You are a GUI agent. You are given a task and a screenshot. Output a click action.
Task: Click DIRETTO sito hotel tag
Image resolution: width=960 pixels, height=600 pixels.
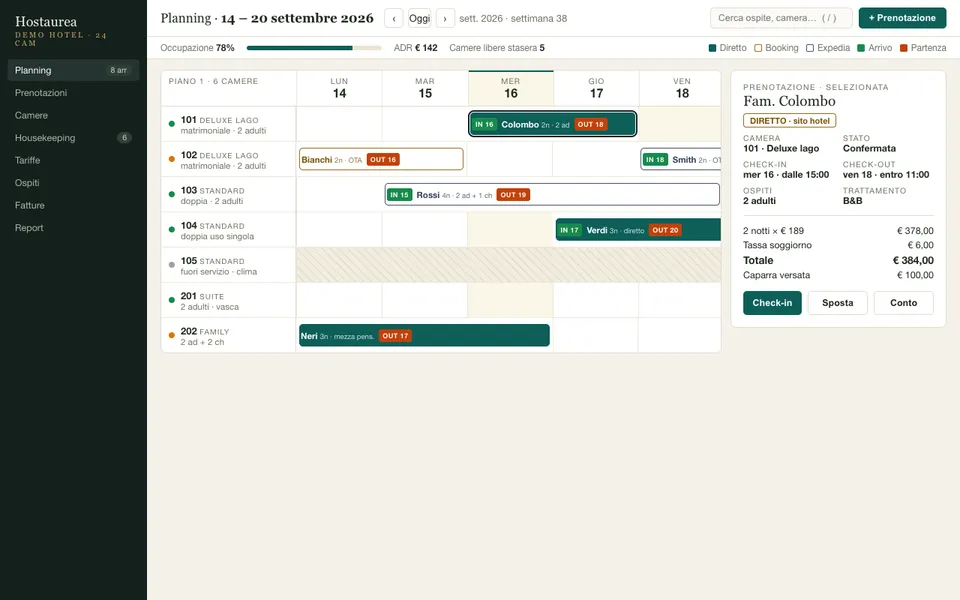click(x=789, y=121)
